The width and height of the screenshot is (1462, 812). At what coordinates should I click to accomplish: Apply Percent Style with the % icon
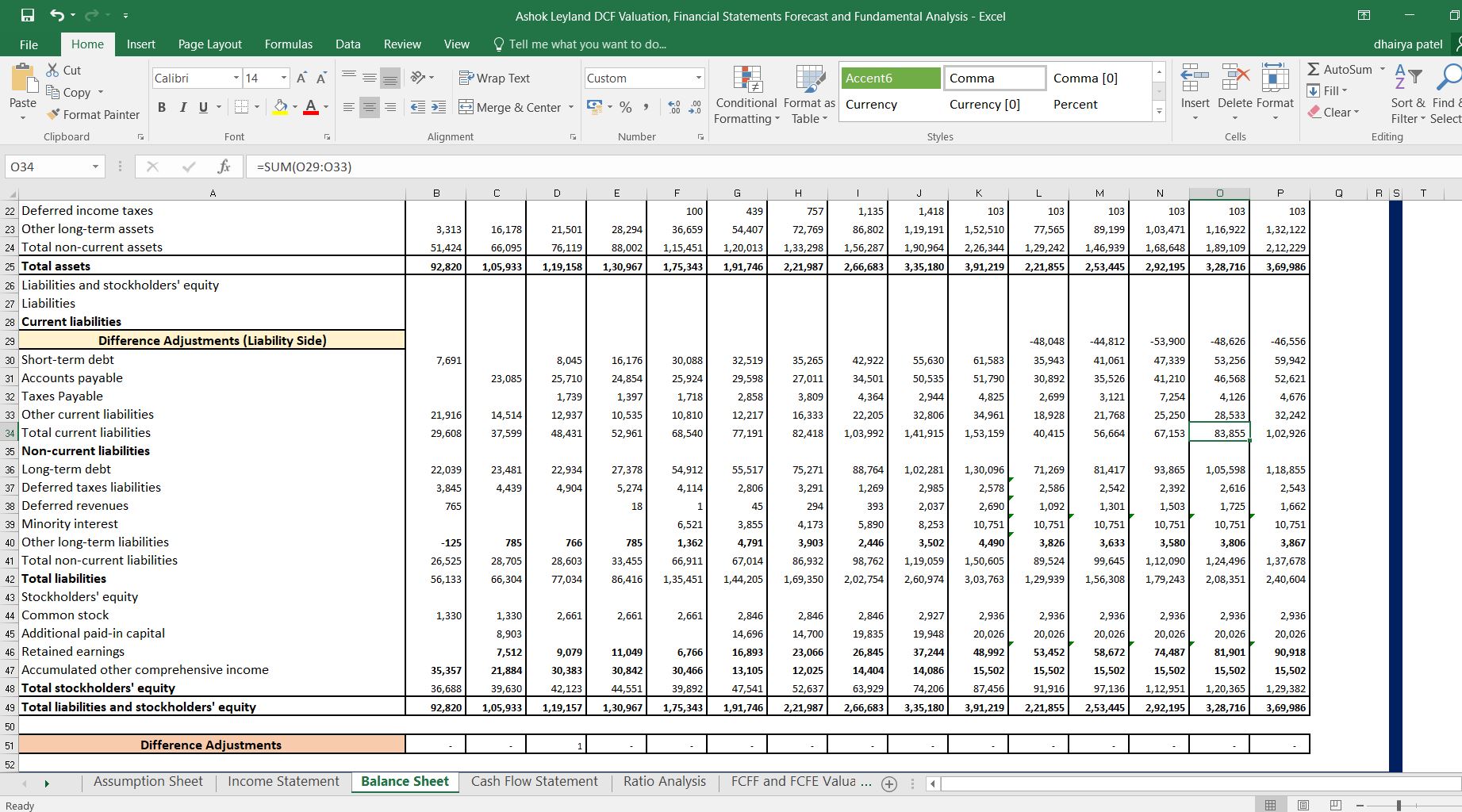626,107
